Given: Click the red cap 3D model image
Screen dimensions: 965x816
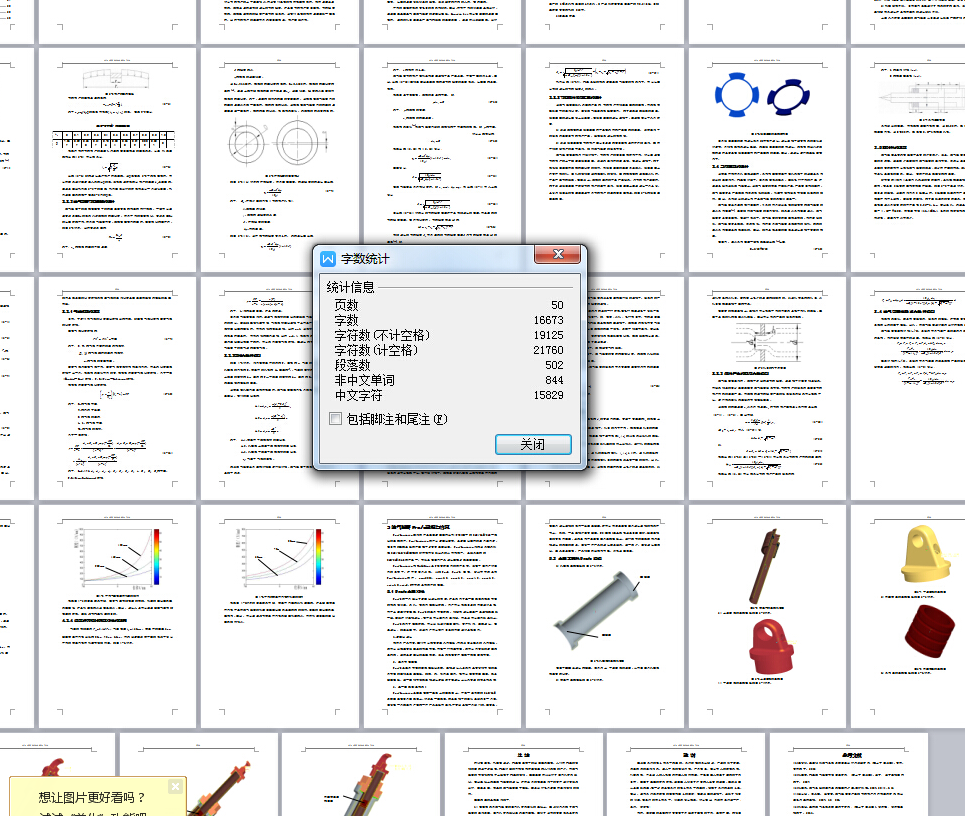Looking at the screenshot, I should pyautogui.click(x=771, y=646).
